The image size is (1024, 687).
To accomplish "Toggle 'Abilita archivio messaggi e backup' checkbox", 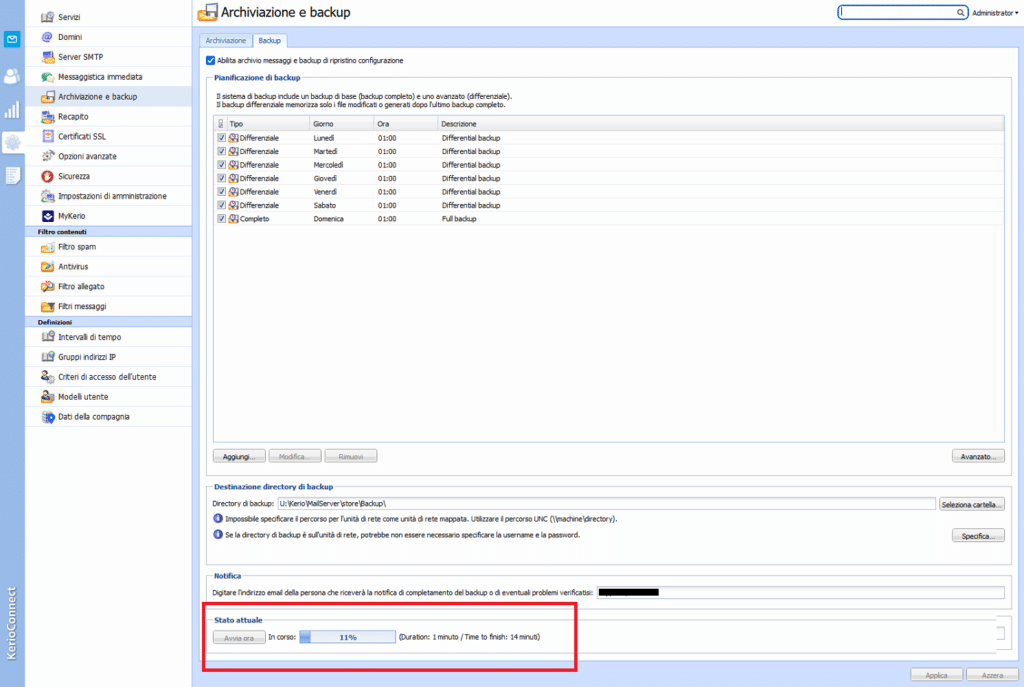I will click(210, 61).
